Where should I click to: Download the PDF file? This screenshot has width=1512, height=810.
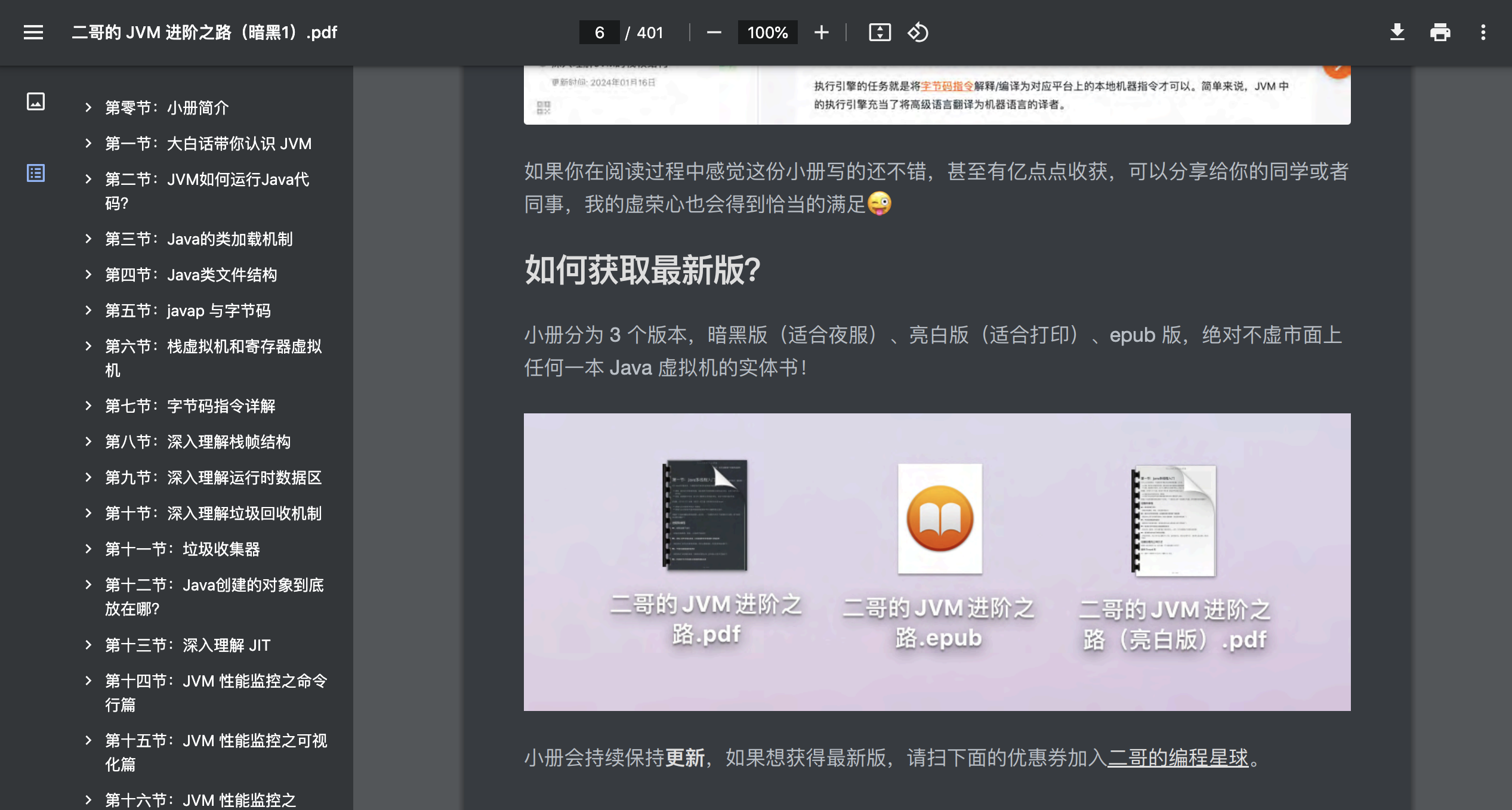(1397, 33)
